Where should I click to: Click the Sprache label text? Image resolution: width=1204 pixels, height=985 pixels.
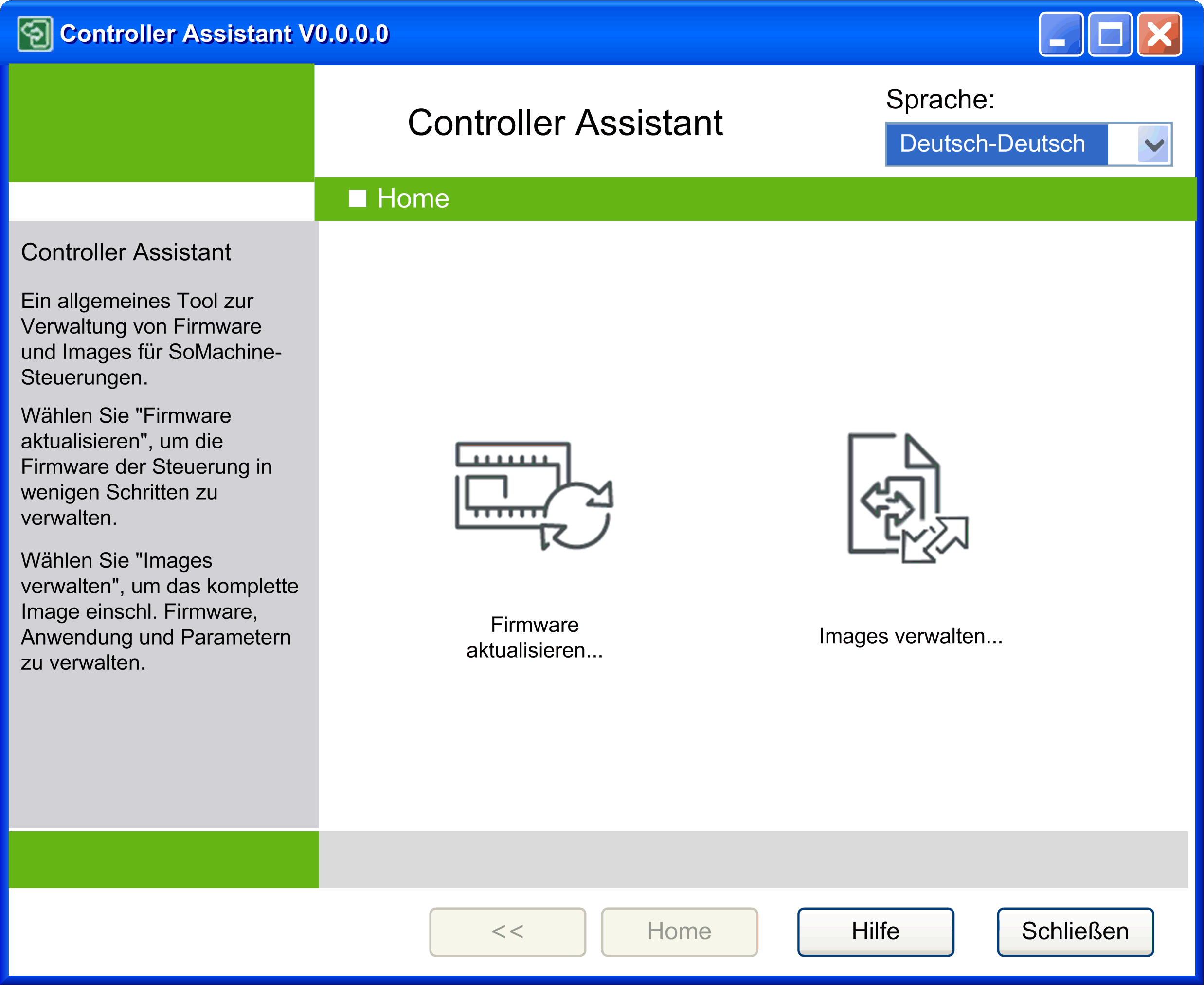coord(939,99)
